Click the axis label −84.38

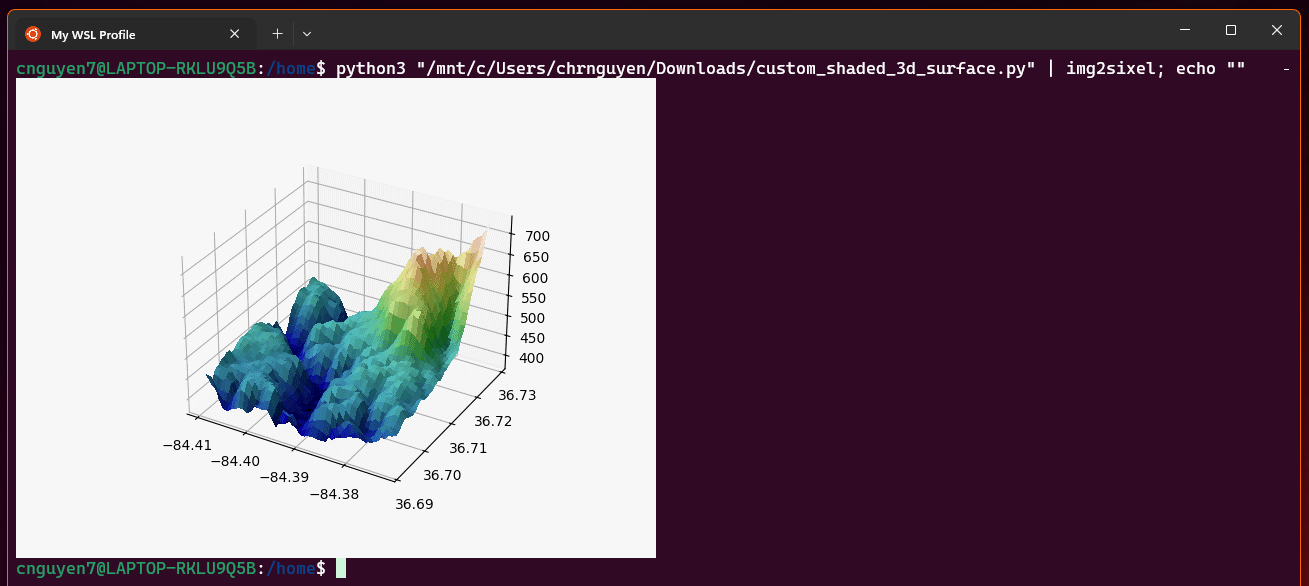(x=335, y=494)
